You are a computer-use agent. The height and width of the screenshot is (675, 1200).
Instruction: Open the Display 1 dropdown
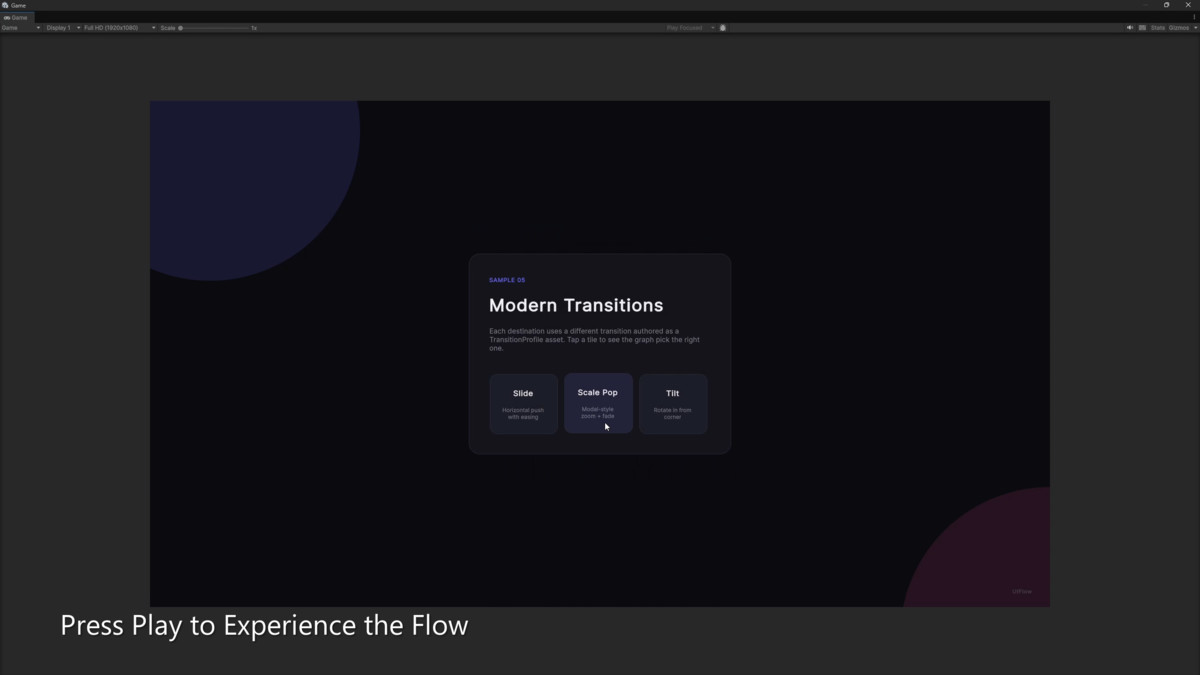coord(63,28)
